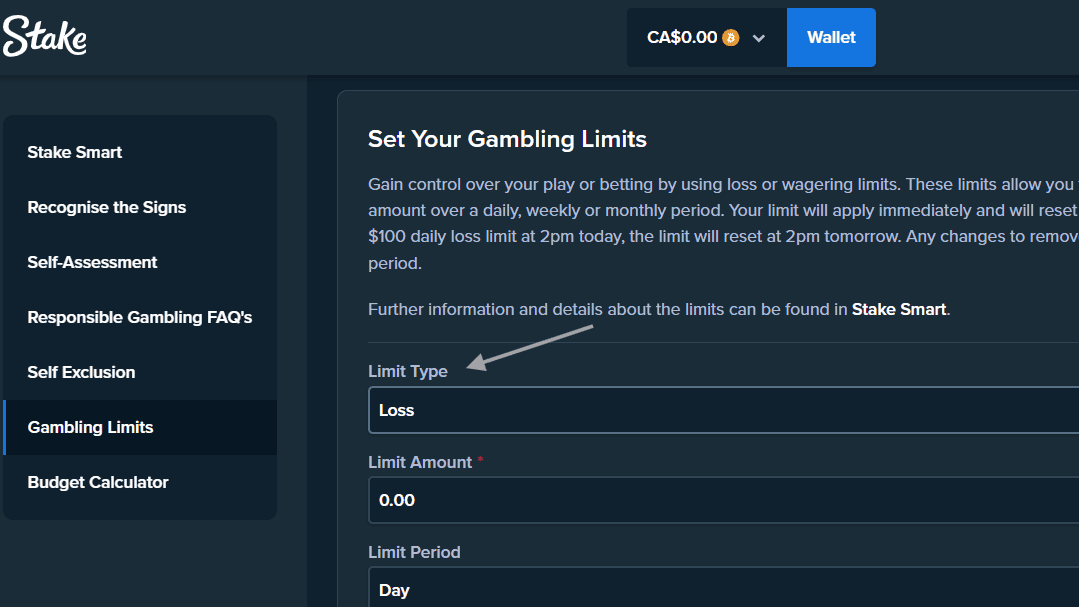
Task: Click the Wallet button
Action: (831, 37)
